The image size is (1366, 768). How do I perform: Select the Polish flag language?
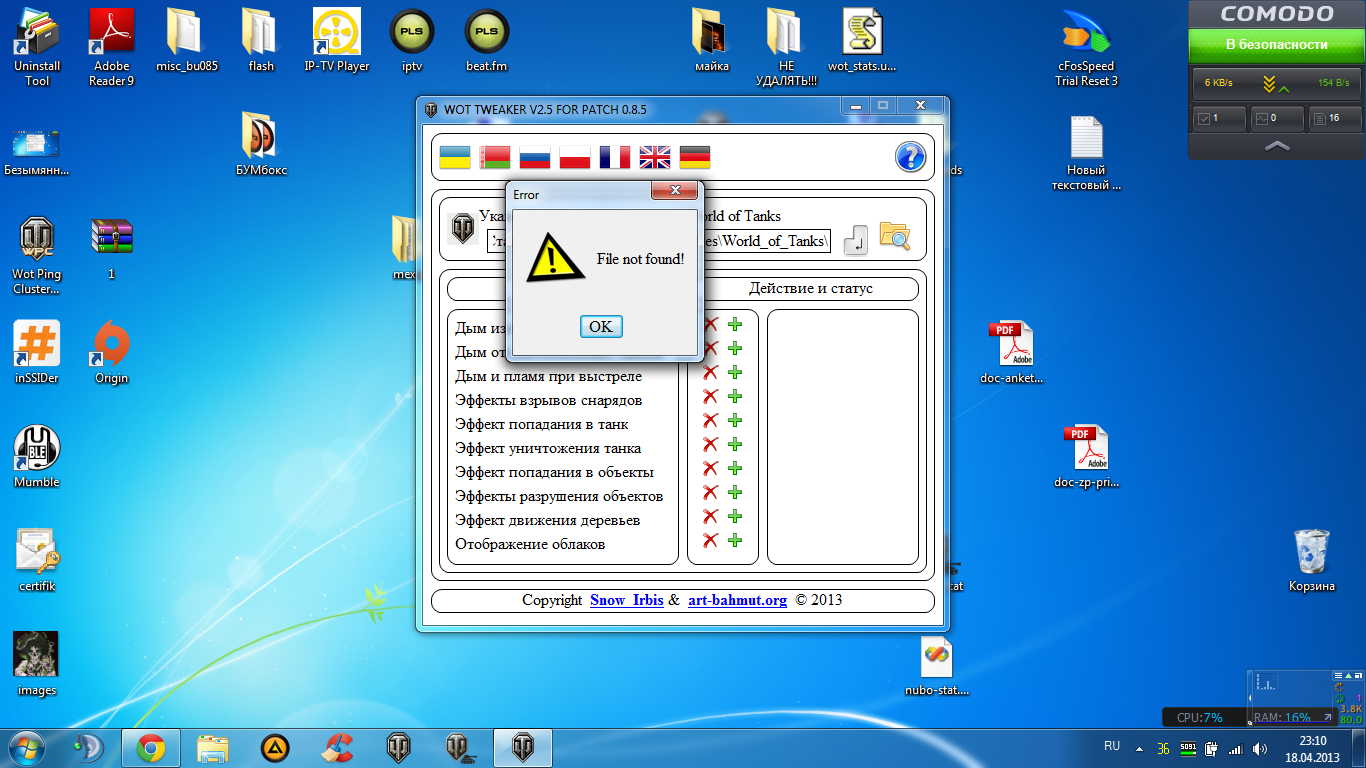pos(575,157)
